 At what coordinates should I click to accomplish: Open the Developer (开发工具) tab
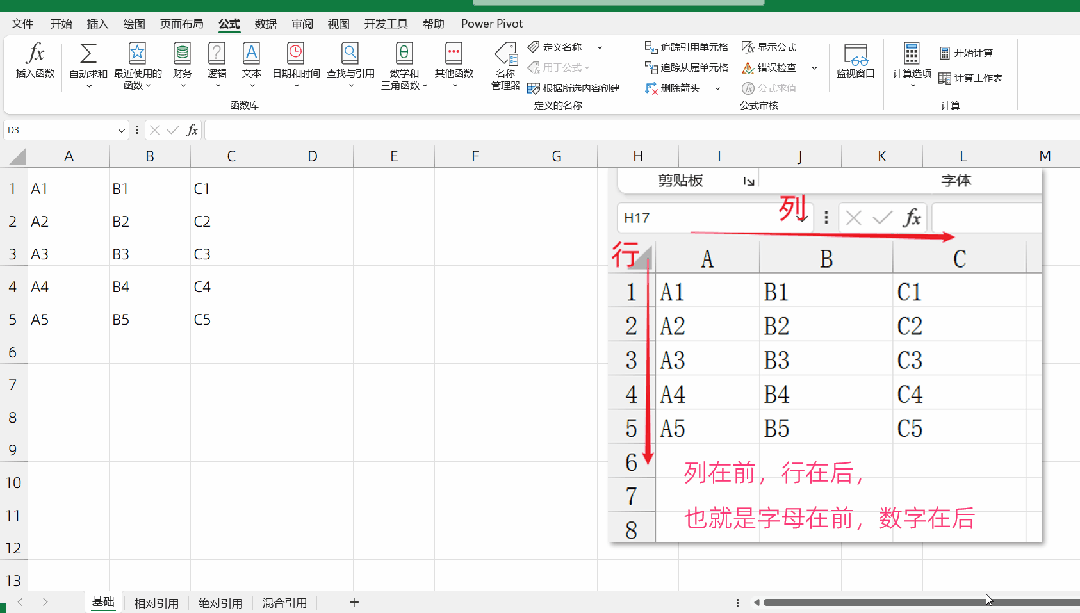pos(386,23)
